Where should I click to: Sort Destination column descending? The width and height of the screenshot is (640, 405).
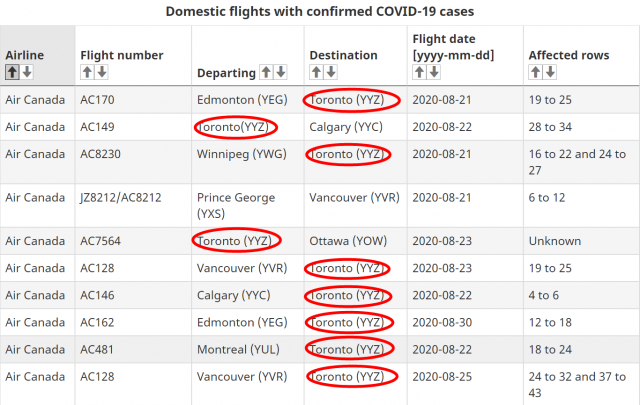[x=332, y=72]
